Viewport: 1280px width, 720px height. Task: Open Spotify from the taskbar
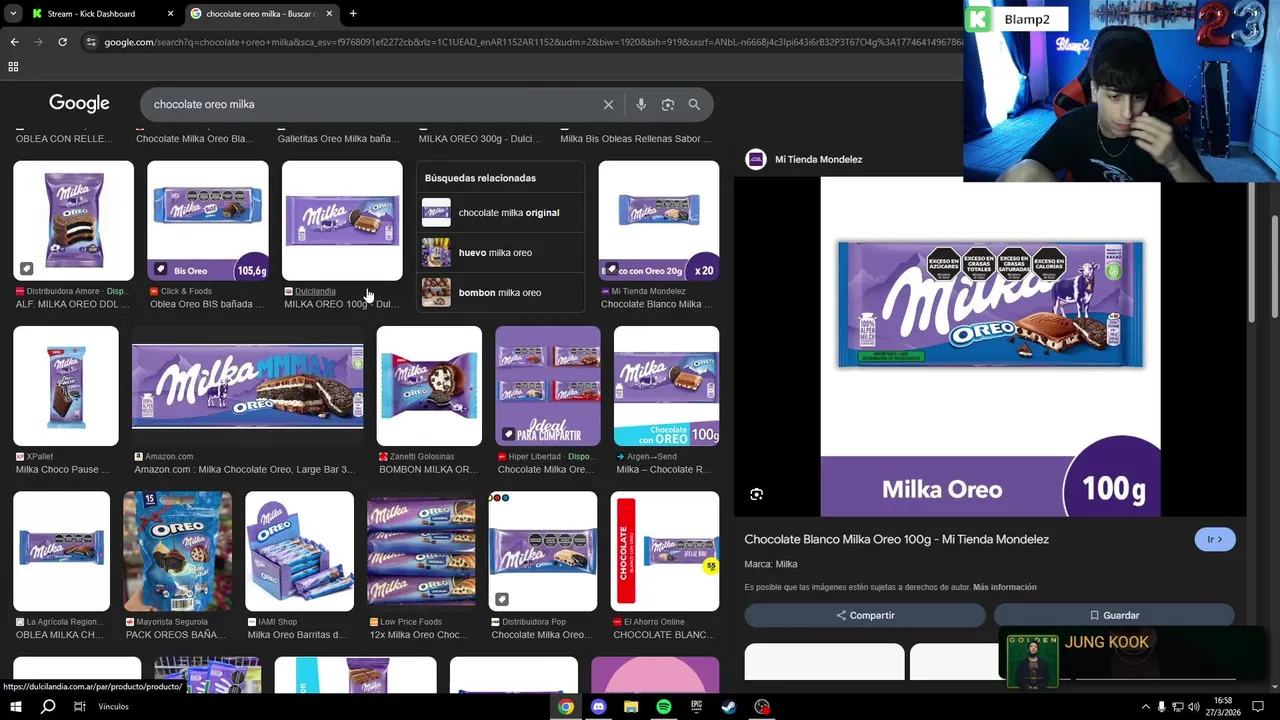point(664,707)
